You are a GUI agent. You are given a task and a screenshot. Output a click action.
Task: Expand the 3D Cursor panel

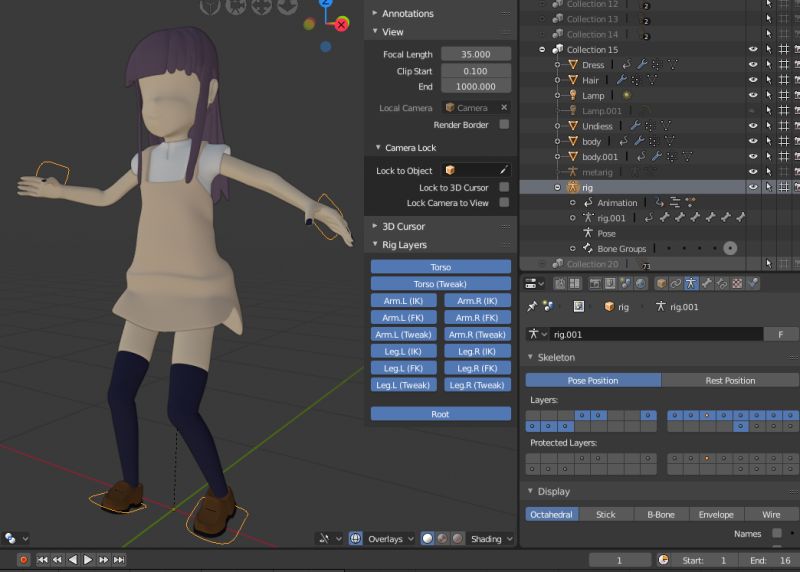tap(376, 226)
